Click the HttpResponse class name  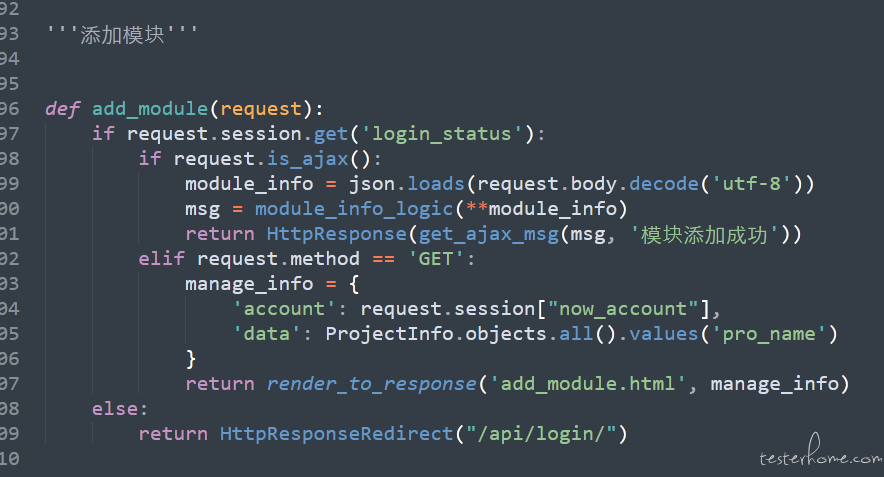coord(337,234)
